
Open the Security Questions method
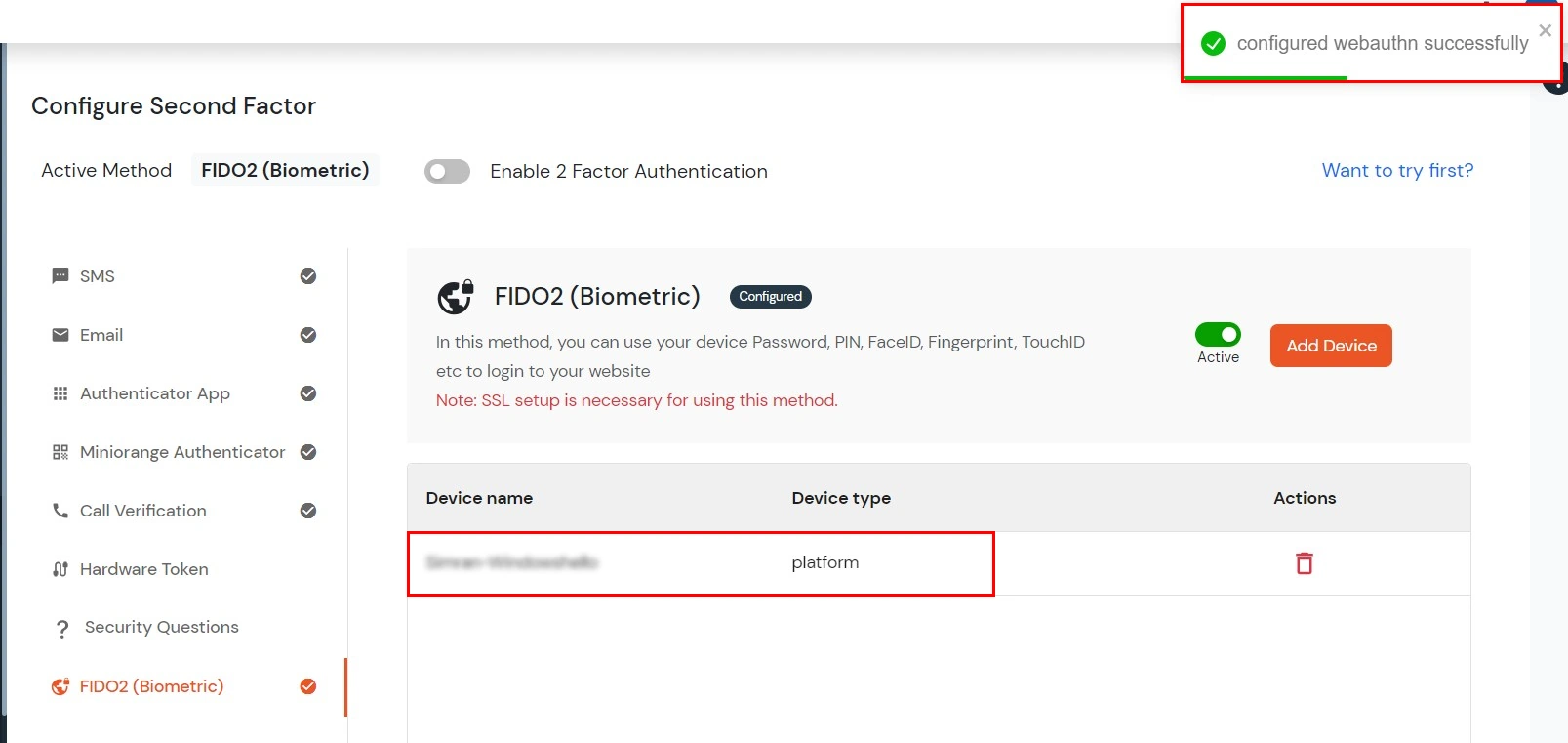(x=161, y=627)
